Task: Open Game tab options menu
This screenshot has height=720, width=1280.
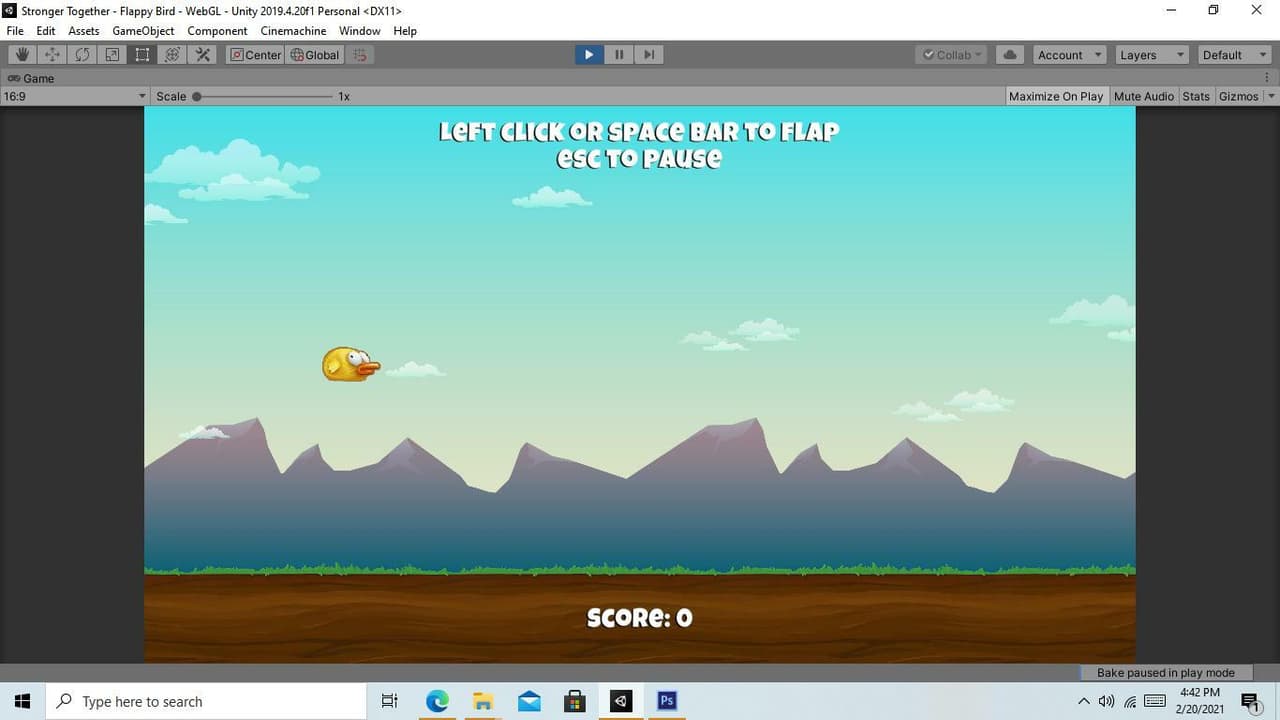Action: (1267, 78)
